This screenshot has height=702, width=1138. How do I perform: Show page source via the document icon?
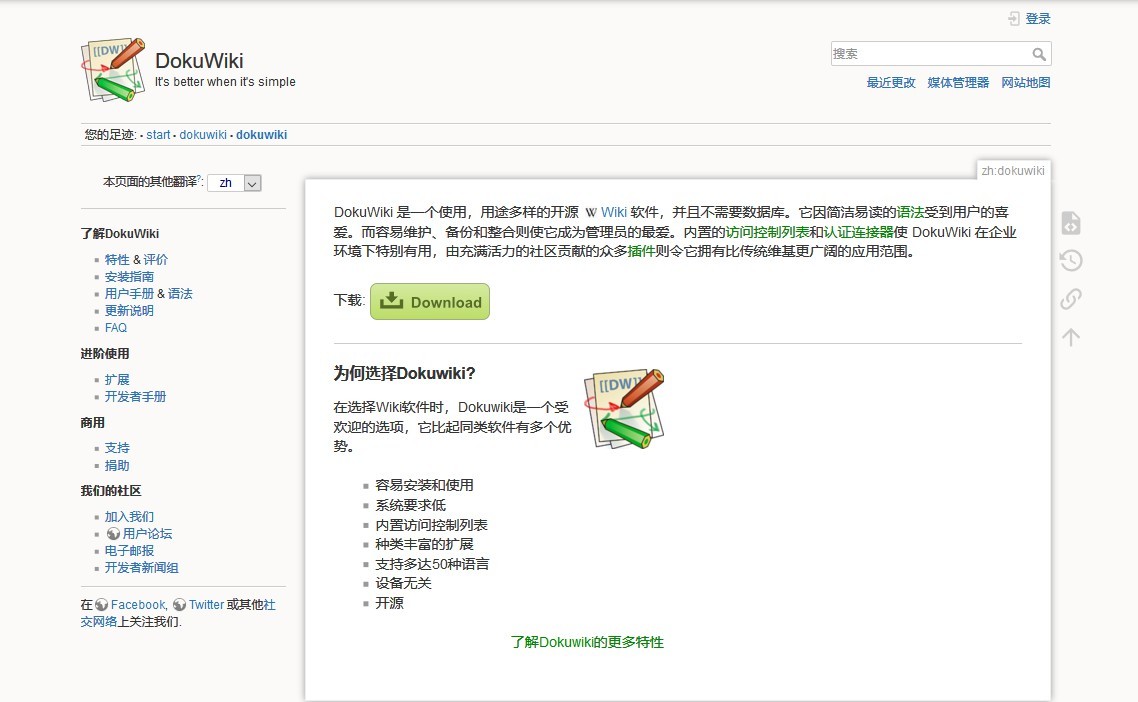tap(1071, 223)
